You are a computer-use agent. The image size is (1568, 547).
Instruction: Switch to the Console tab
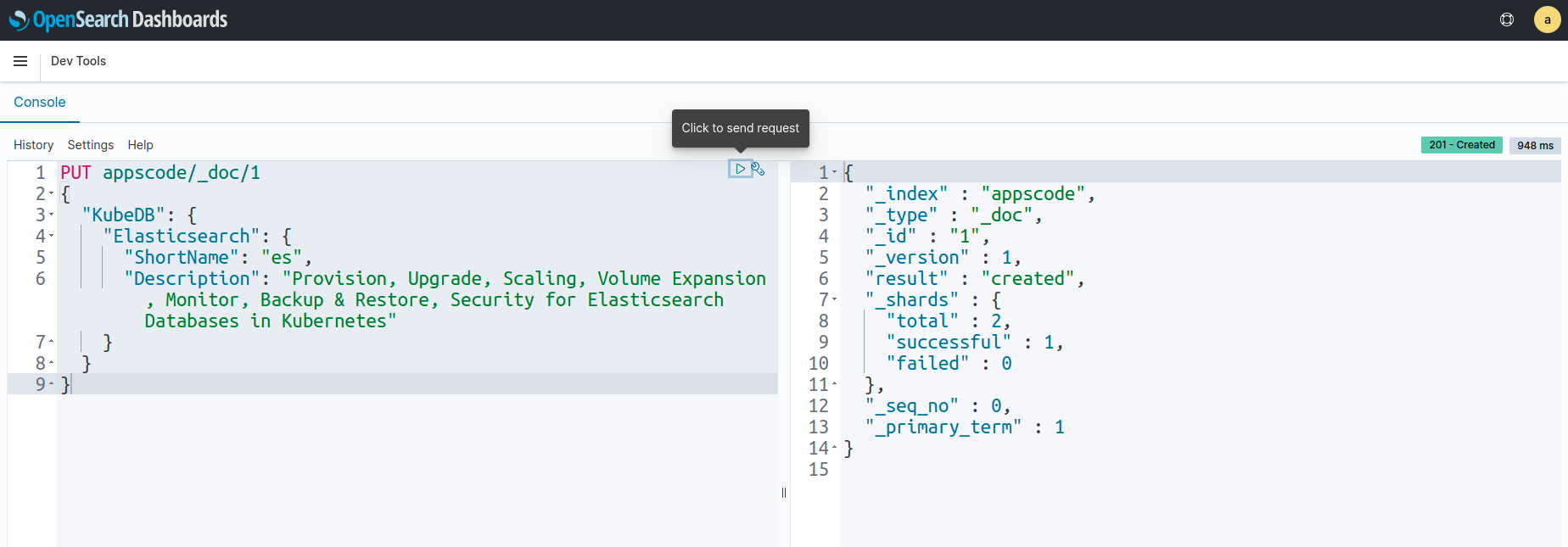pyautogui.click(x=40, y=102)
